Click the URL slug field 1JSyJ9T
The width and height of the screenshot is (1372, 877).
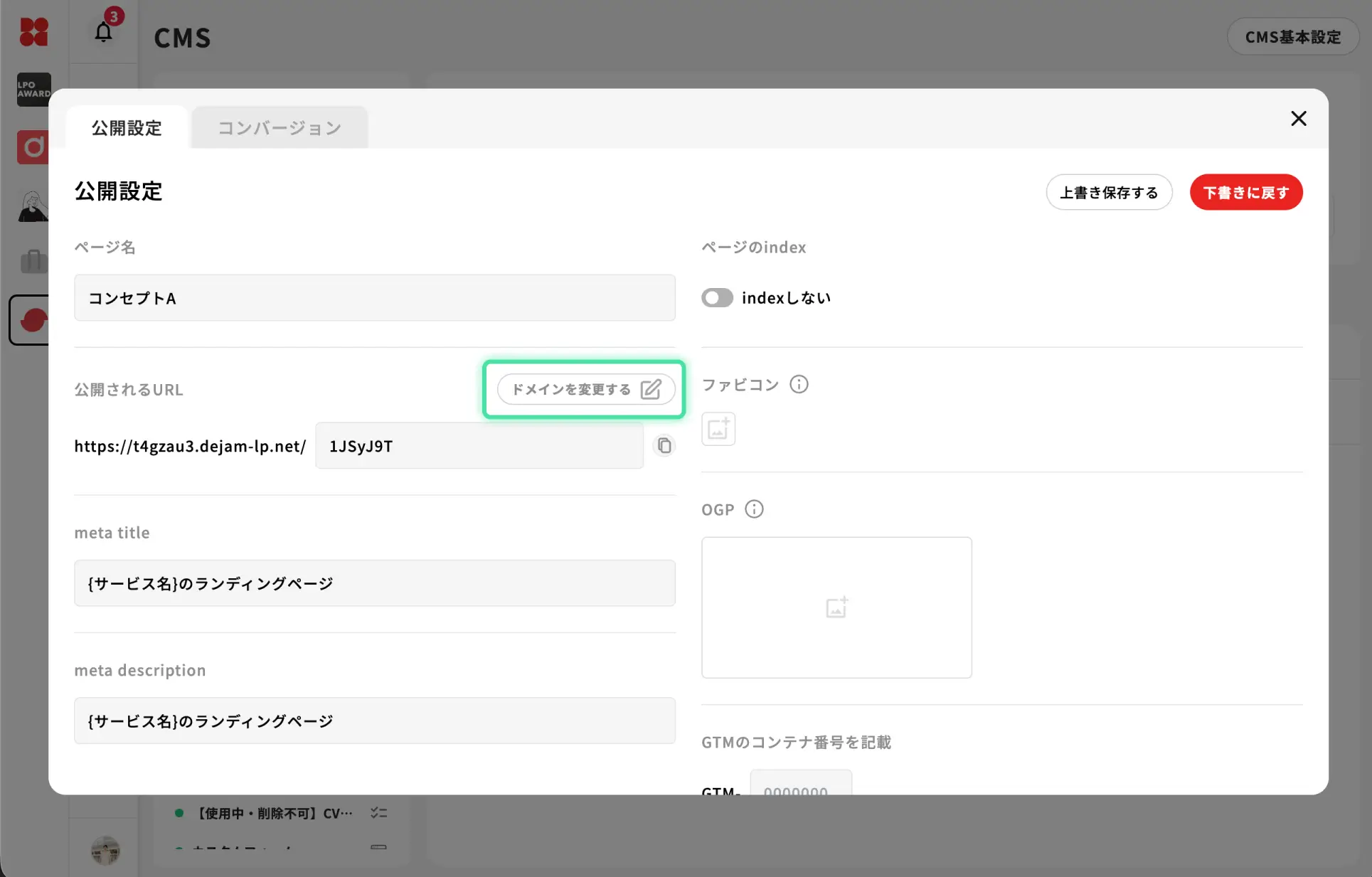(479, 446)
